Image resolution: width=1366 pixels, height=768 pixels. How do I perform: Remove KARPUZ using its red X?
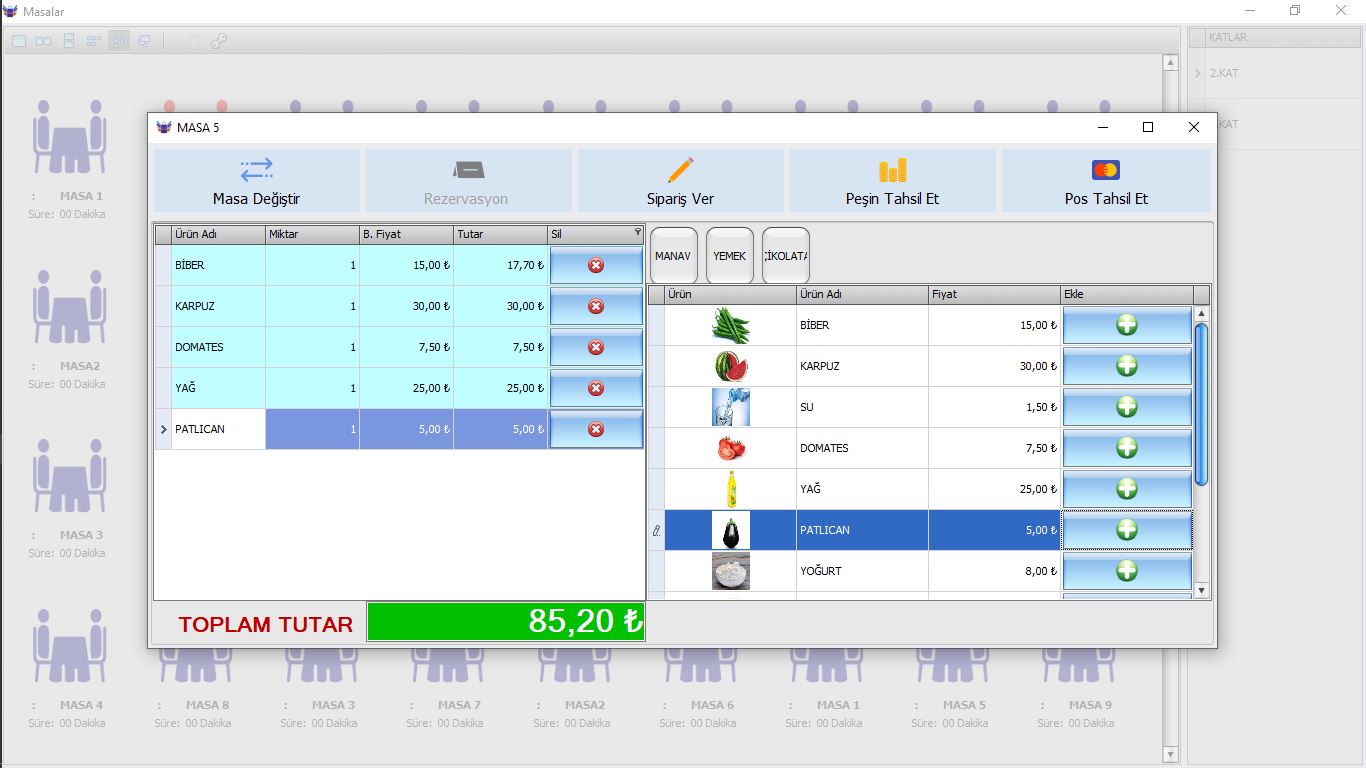click(596, 307)
